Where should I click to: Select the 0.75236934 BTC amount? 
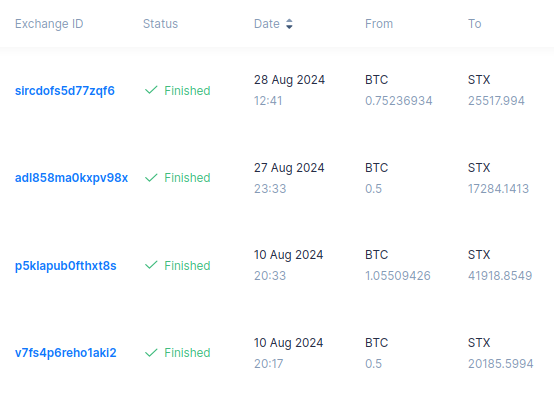399,101
